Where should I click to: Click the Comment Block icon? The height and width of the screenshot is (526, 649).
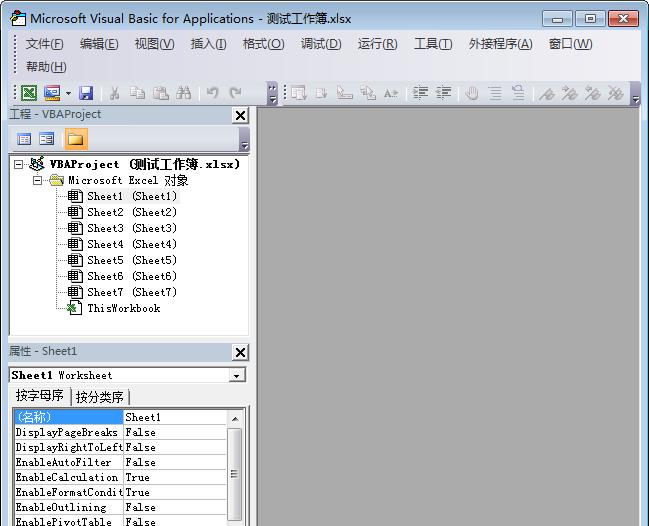pyautogui.click(x=495, y=93)
